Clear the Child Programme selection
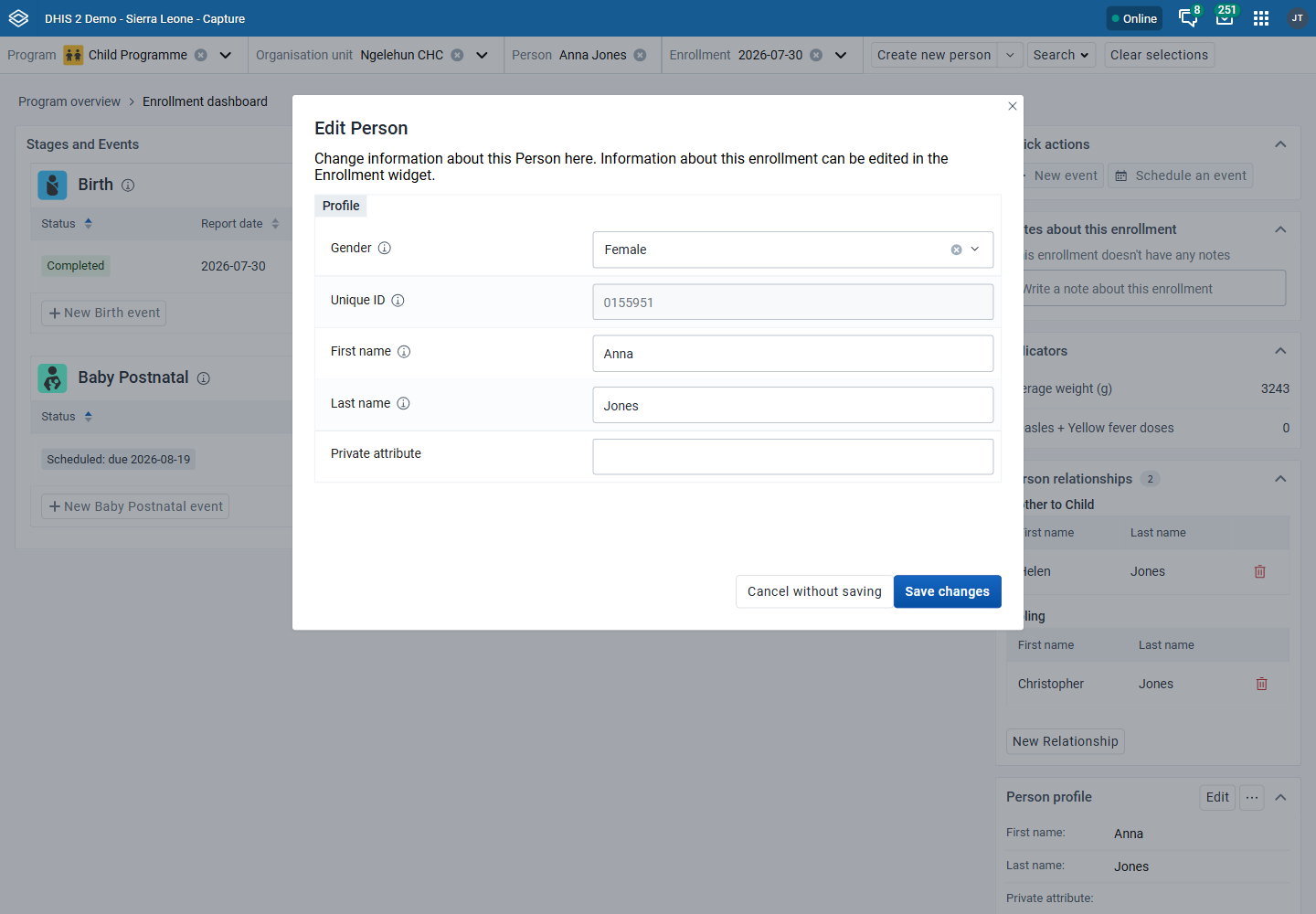 [x=201, y=55]
